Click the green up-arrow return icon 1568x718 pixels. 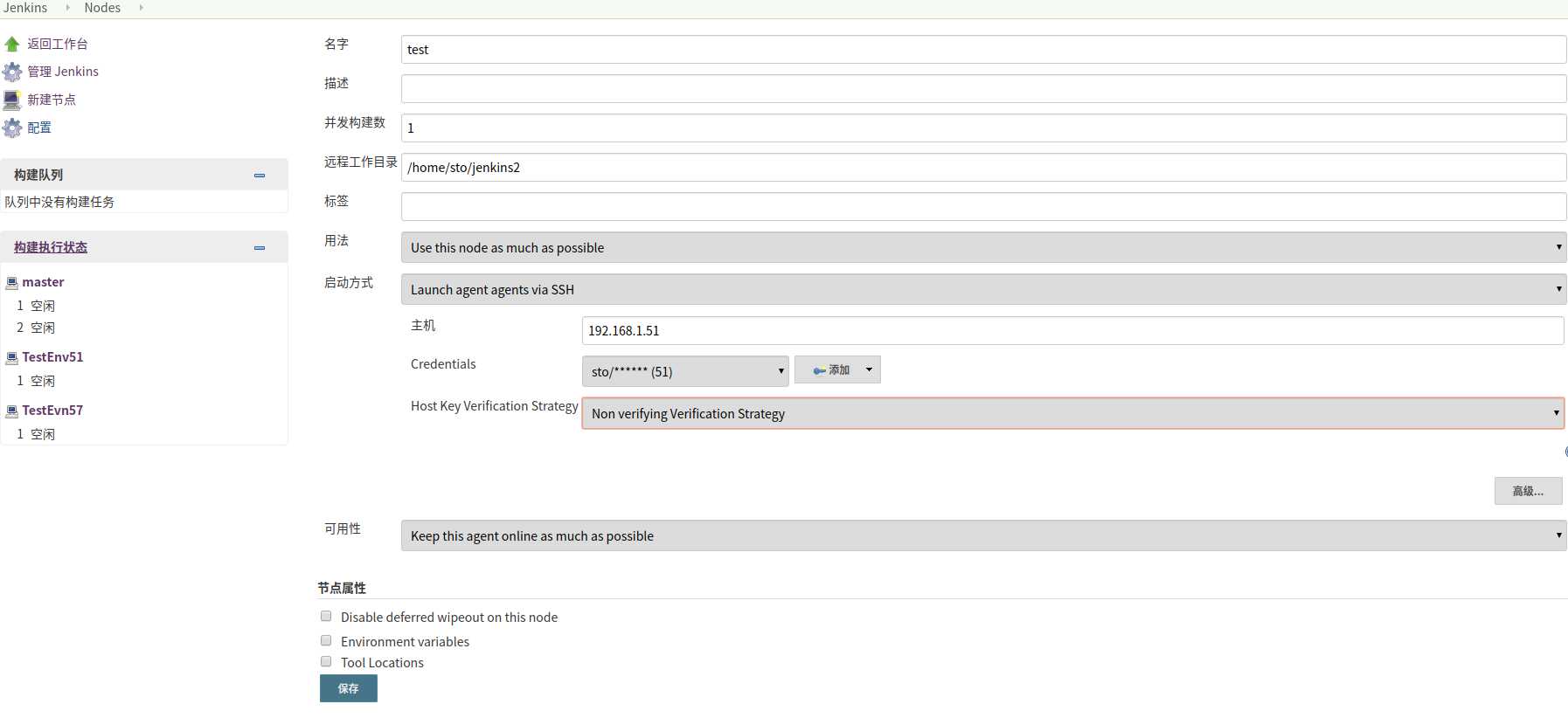12,44
